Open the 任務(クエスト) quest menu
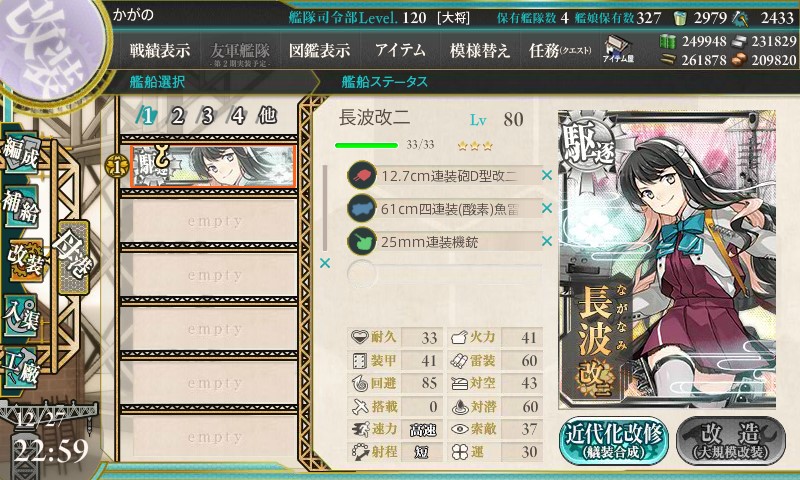The height and width of the screenshot is (480, 800). (x=560, y=50)
